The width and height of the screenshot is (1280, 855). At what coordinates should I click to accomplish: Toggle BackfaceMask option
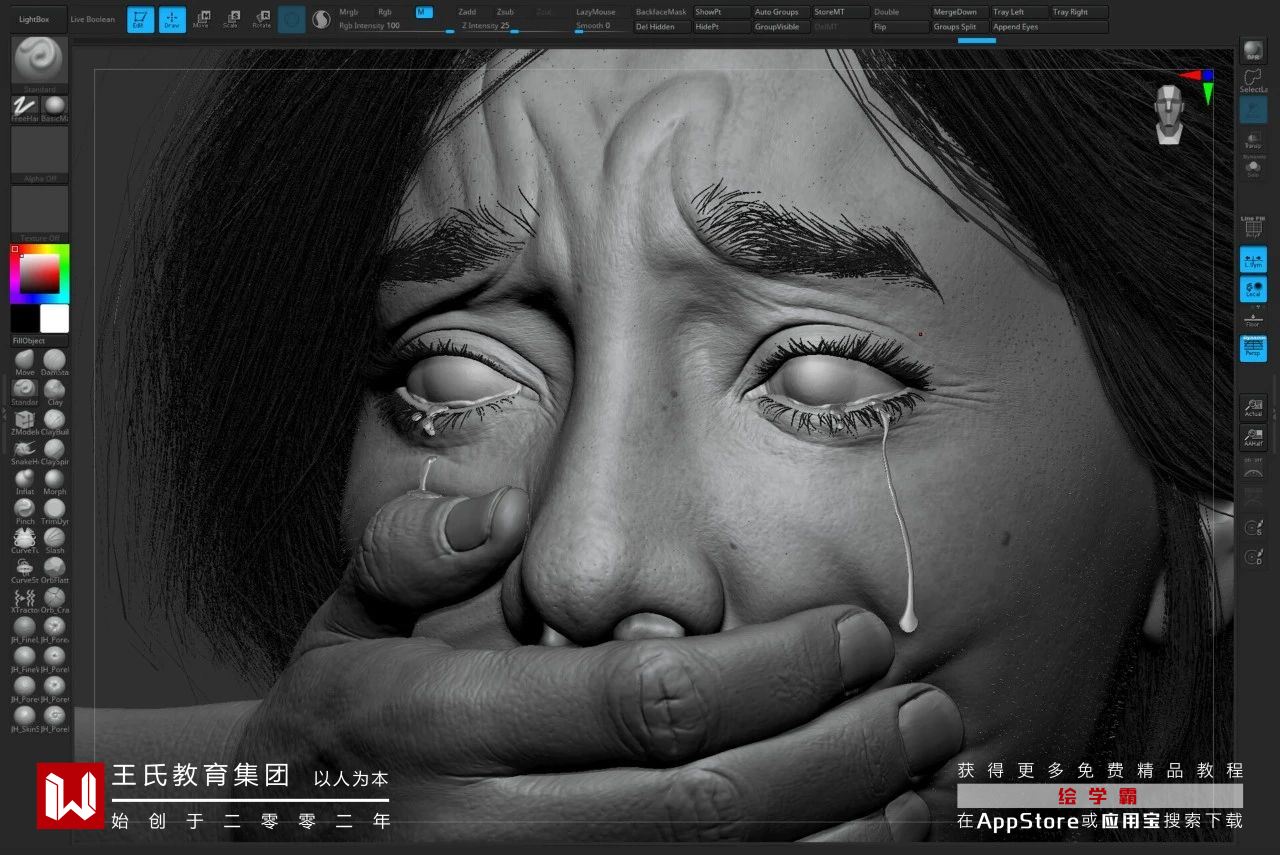(661, 12)
